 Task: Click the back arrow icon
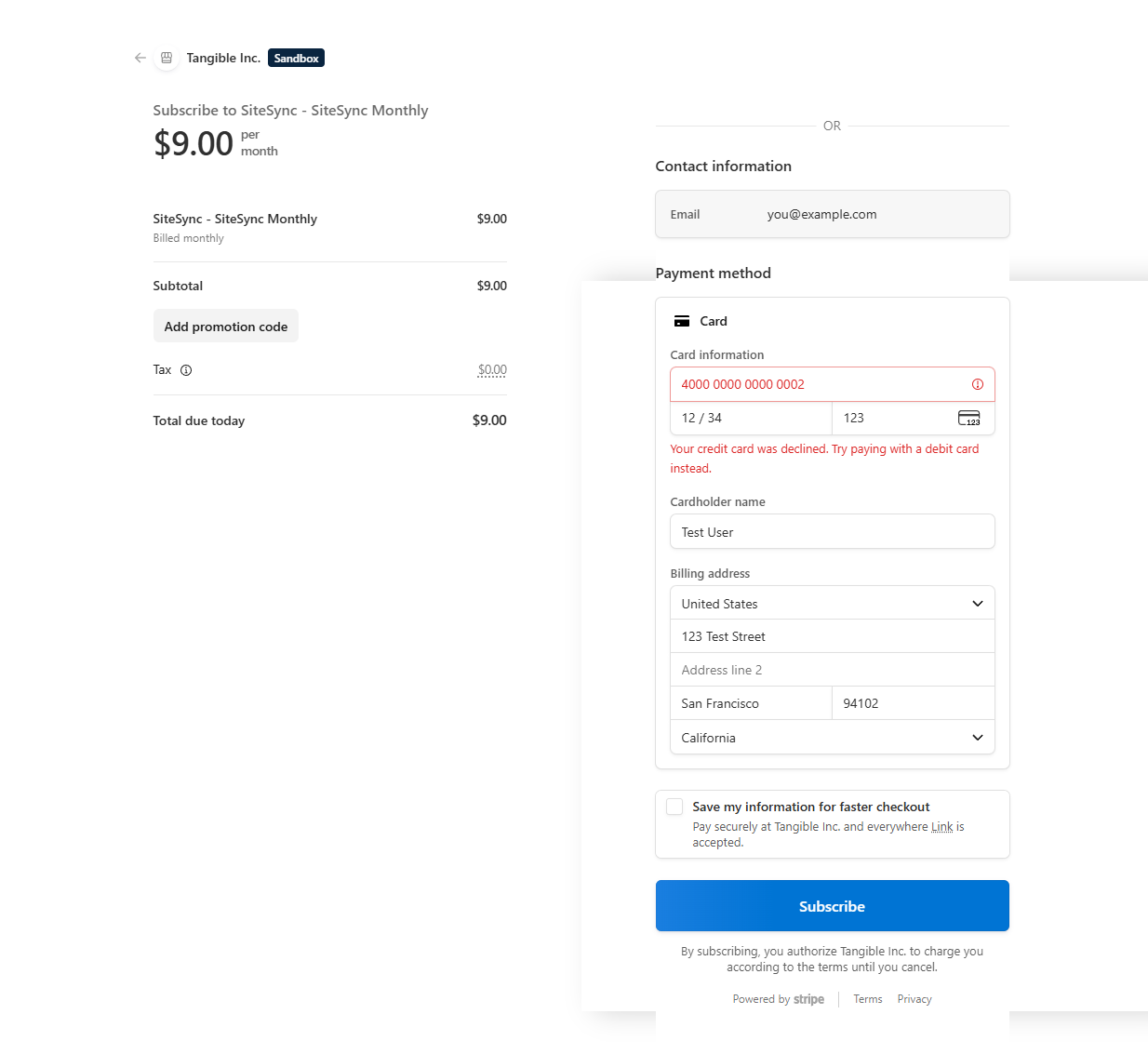coord(140,58)
